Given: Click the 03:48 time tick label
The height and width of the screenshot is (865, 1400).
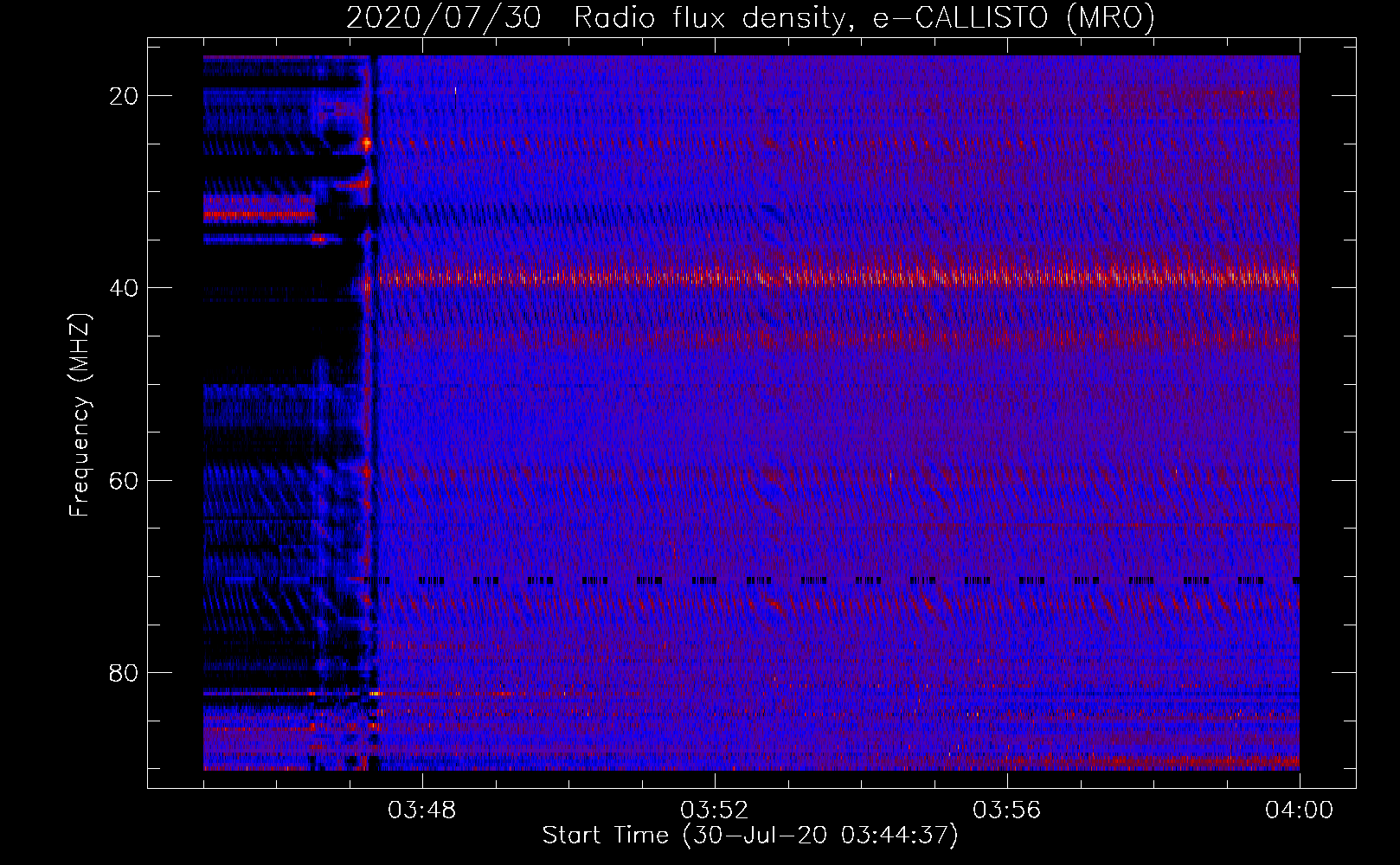Looking at the screenshot, I should [422, 811].
